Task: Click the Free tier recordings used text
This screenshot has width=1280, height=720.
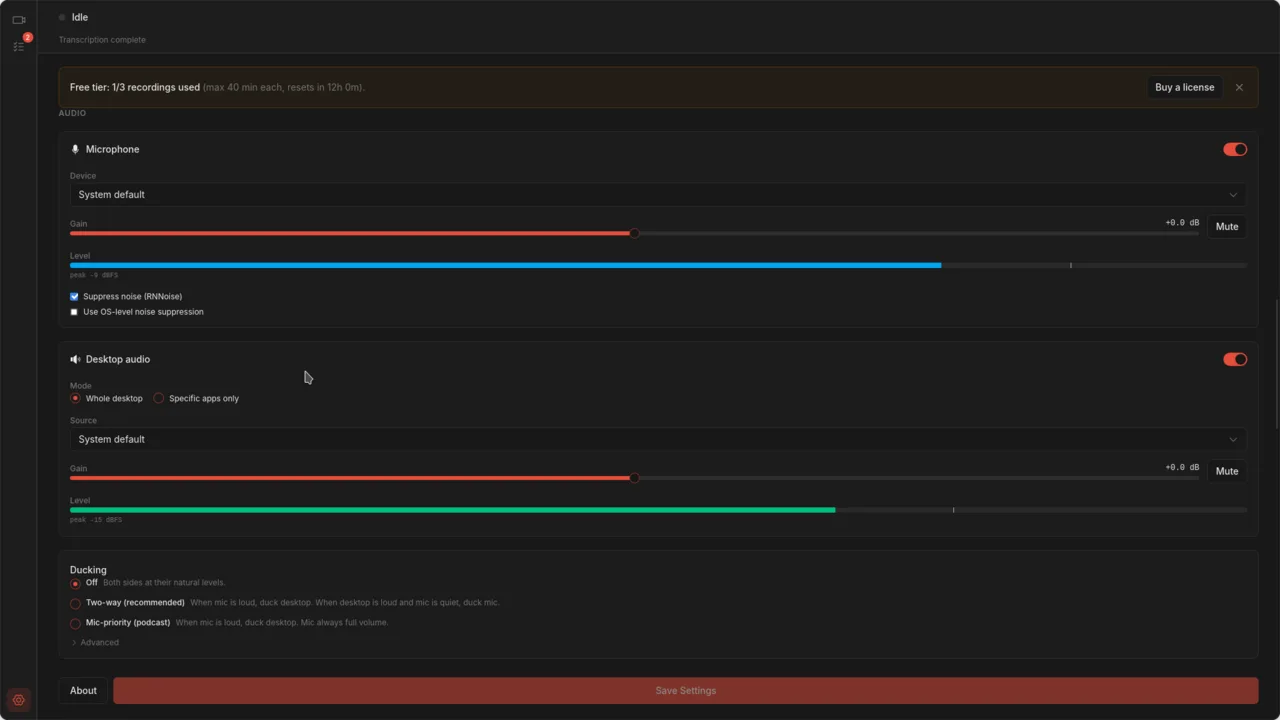Action: pos(135,87)
